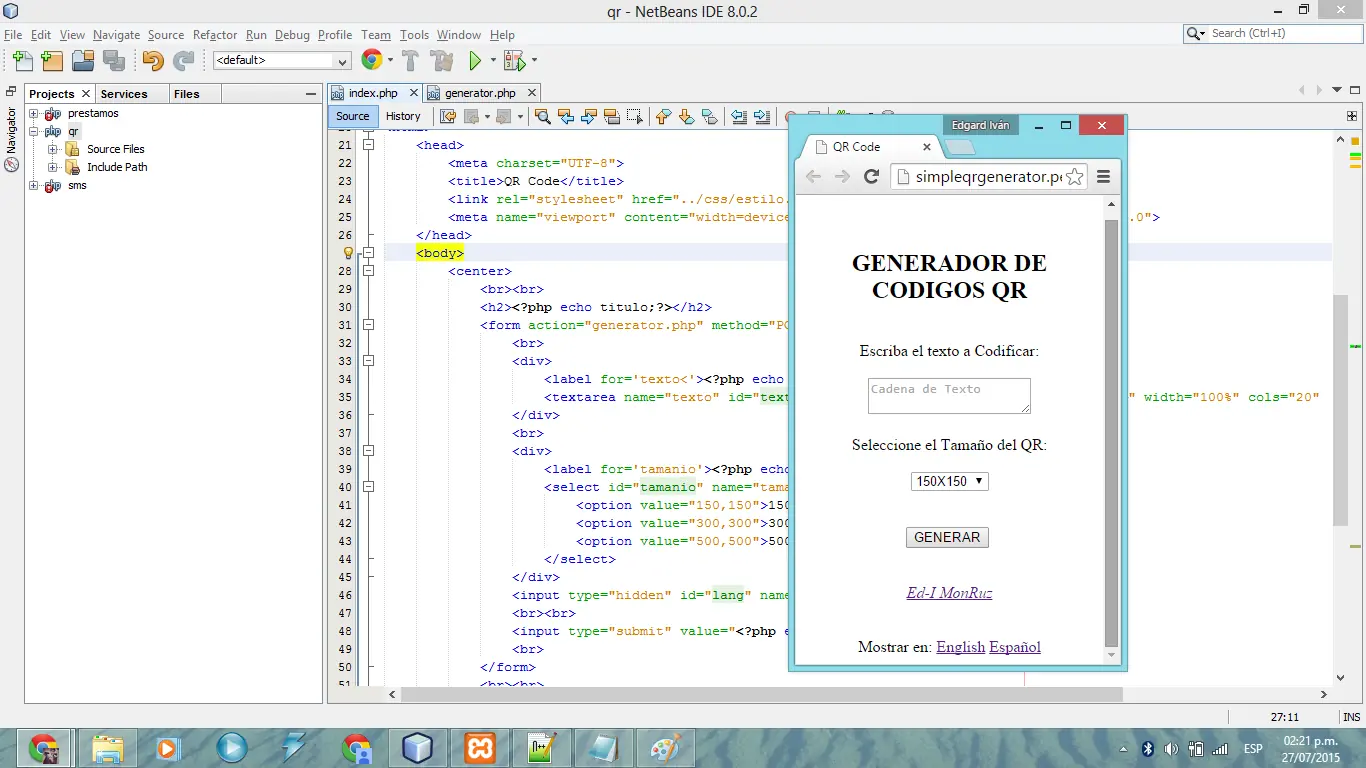This screenshot has width=1366, height=768.
Task: Redo the last edit
Action: coord(183,60)
